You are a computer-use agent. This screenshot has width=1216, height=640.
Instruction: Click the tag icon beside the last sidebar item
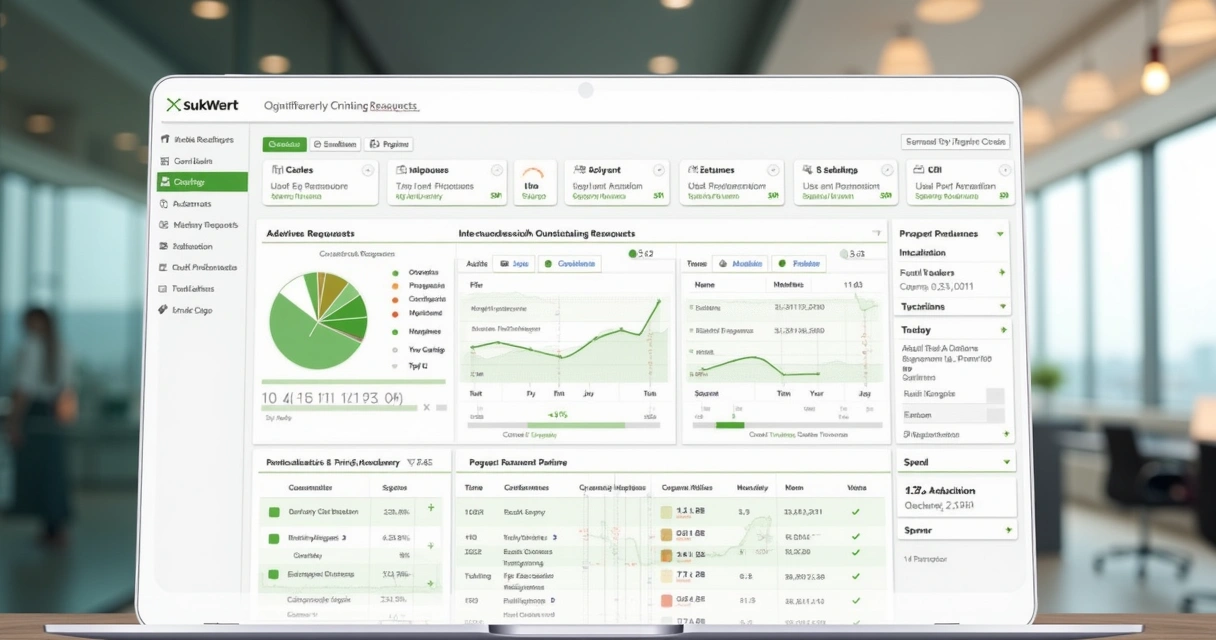coord(163,310)
